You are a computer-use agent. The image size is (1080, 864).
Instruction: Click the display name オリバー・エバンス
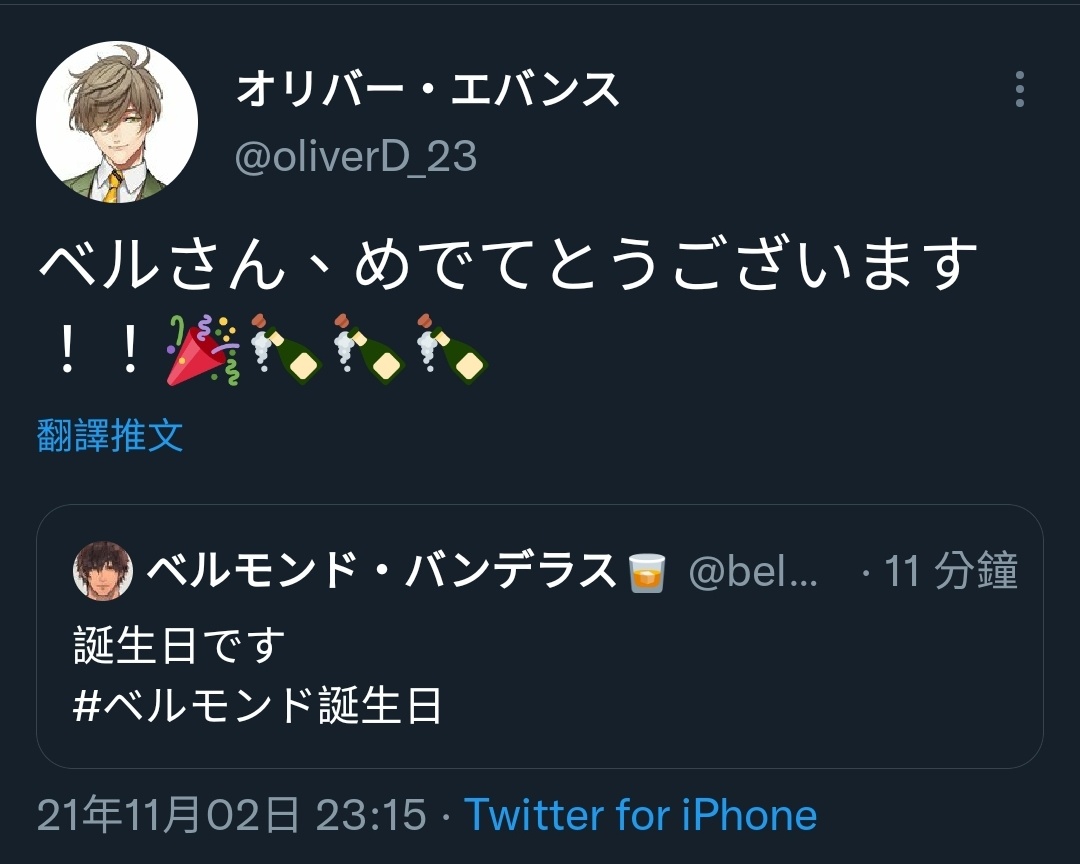(428, 90)
